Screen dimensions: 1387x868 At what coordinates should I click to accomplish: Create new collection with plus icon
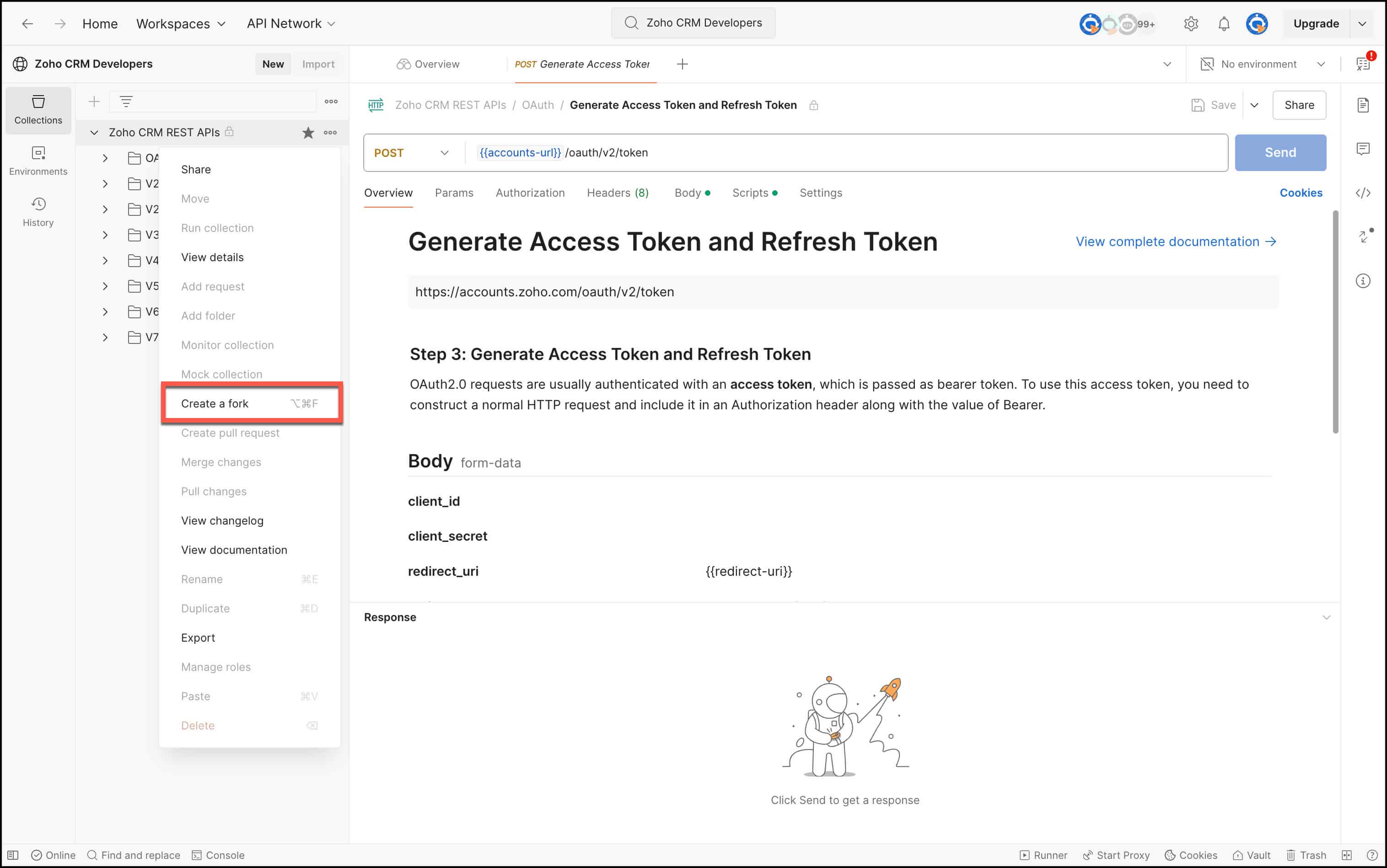point(94,102)
